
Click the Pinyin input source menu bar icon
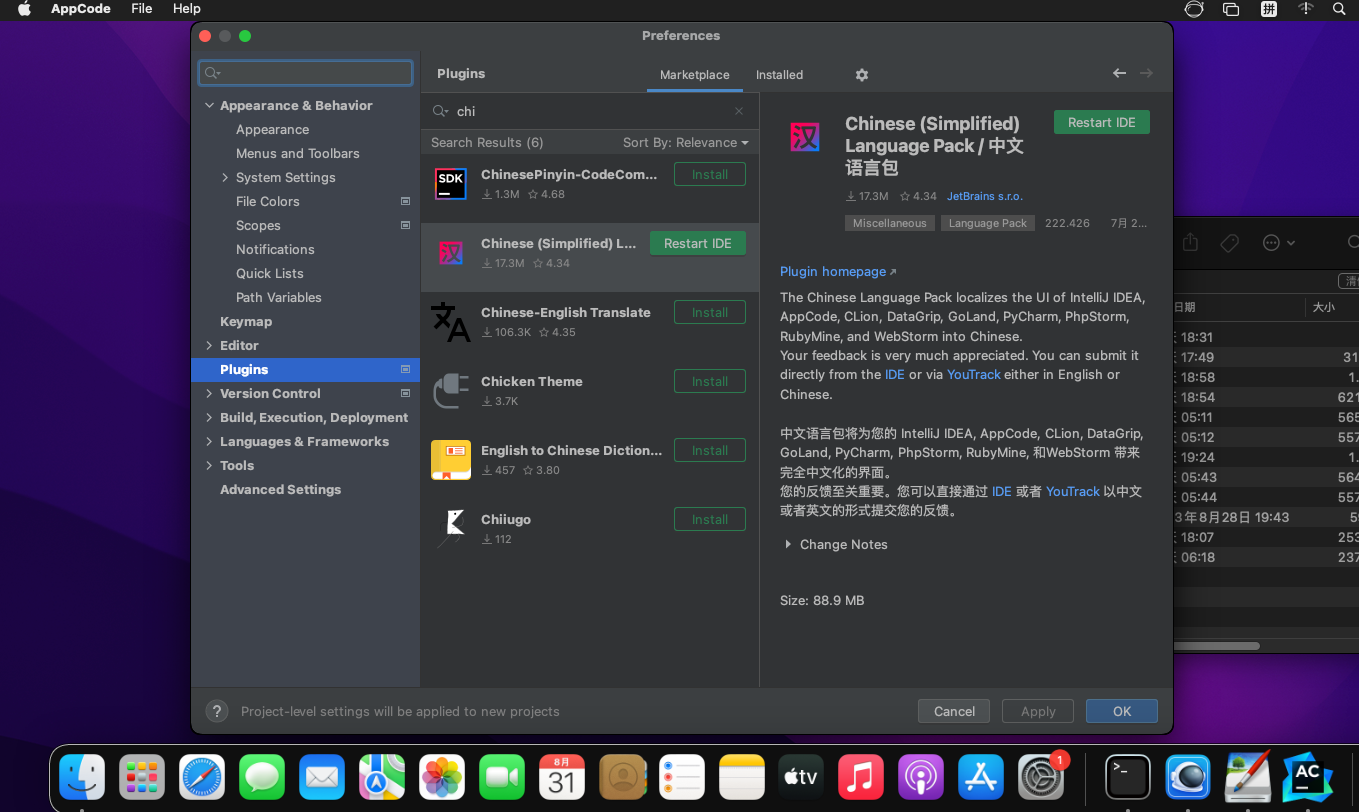pyautogui.click(x=1268, y=9)
